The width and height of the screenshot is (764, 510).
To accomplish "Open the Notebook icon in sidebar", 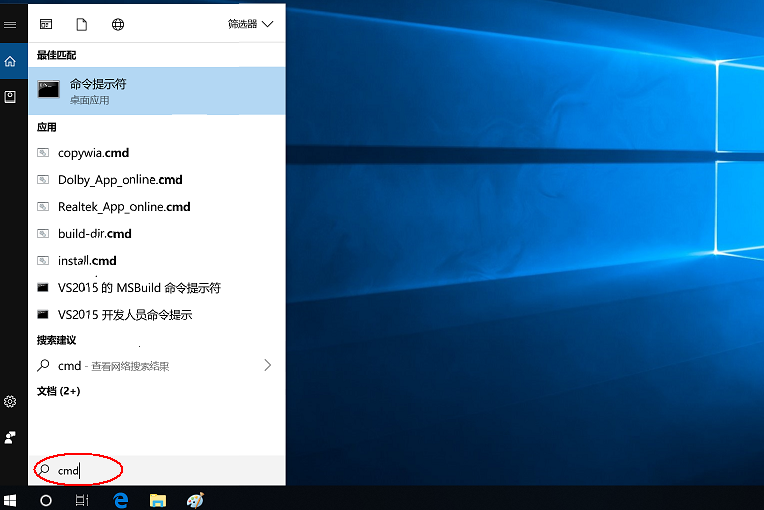I will click(x=10, y=97).
